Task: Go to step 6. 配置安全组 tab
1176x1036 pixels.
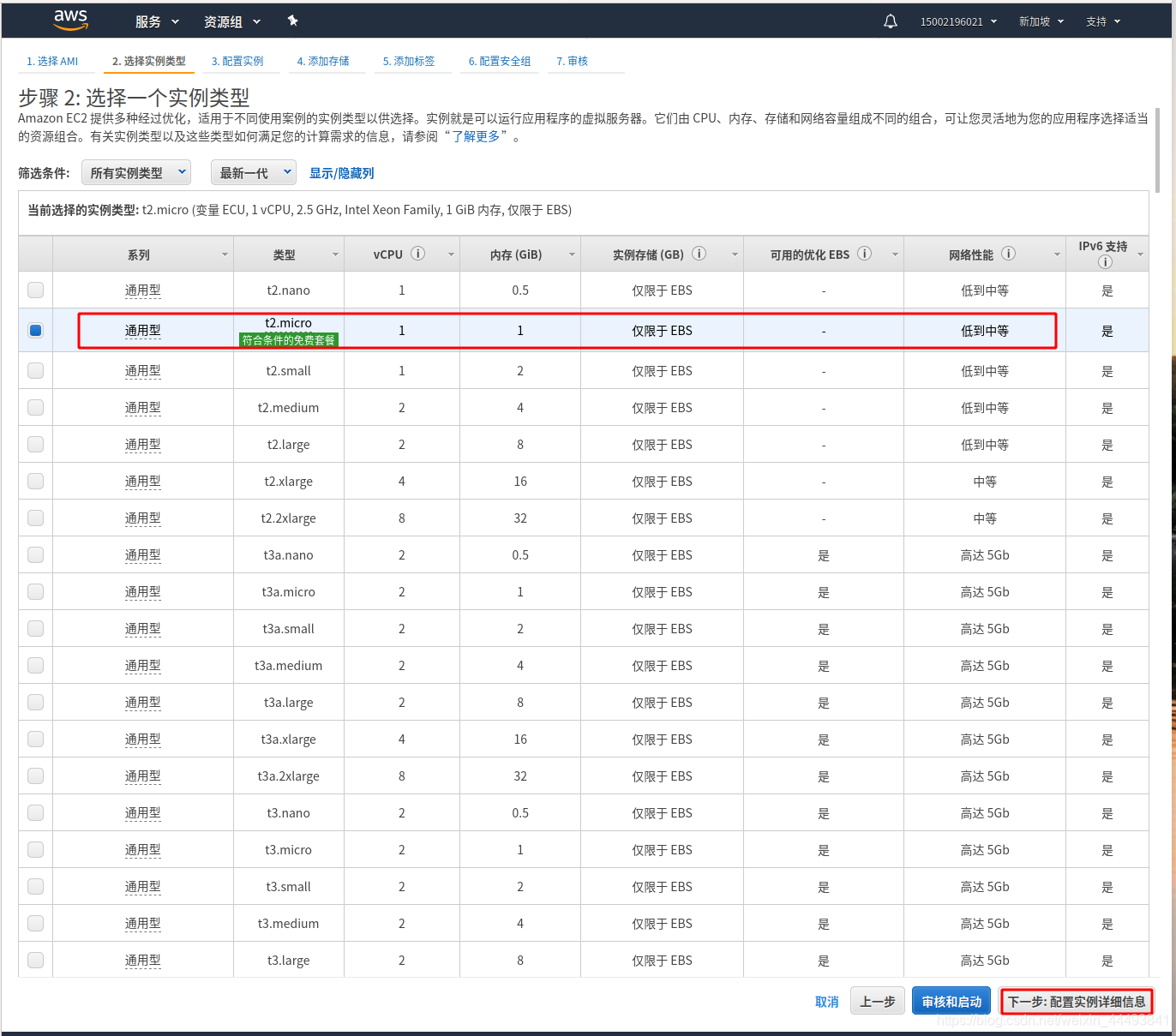Action: click(500, 61)
